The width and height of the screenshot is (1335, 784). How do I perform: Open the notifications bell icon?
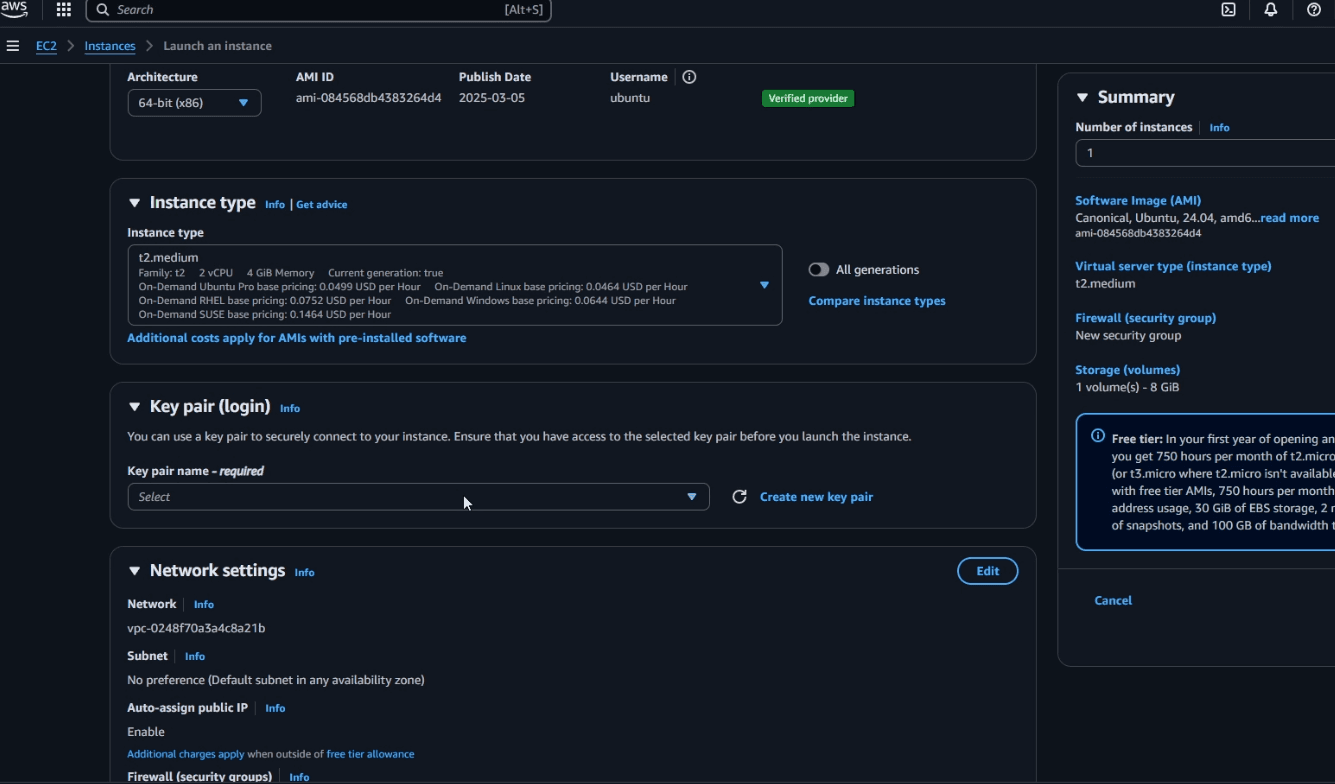(1271, 10)
